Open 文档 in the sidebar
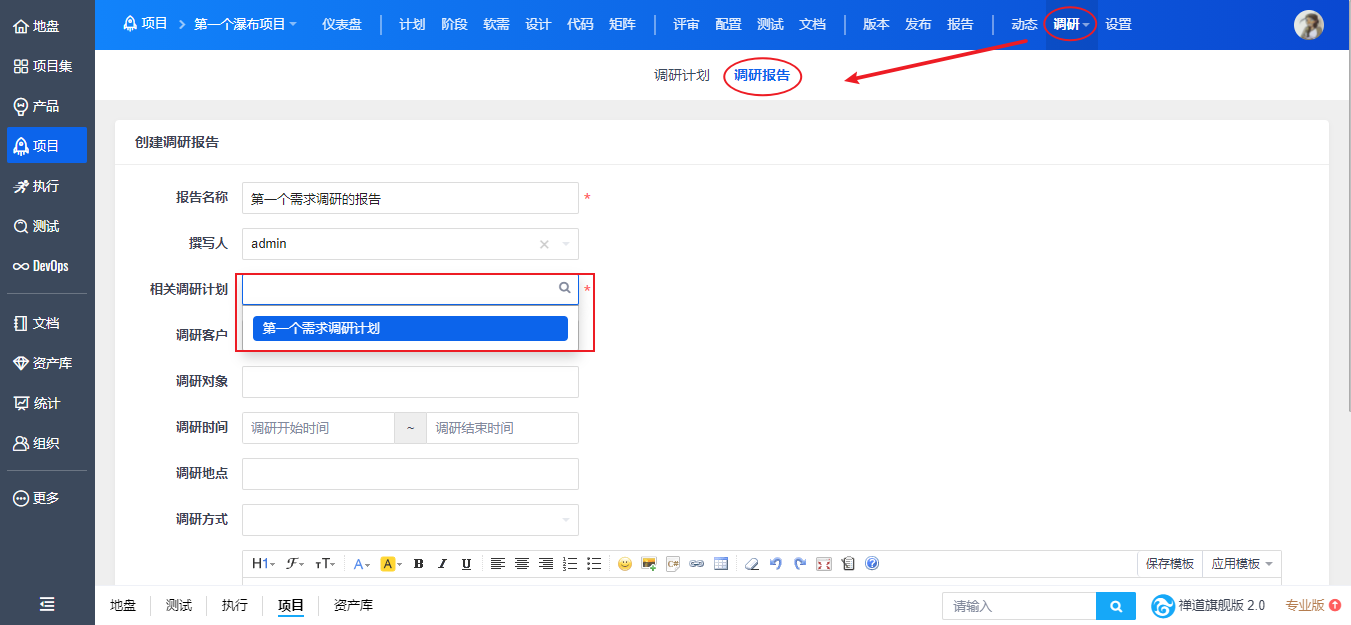The height and width of the screenshot is (625, 1351). click(x=47, y=323)
